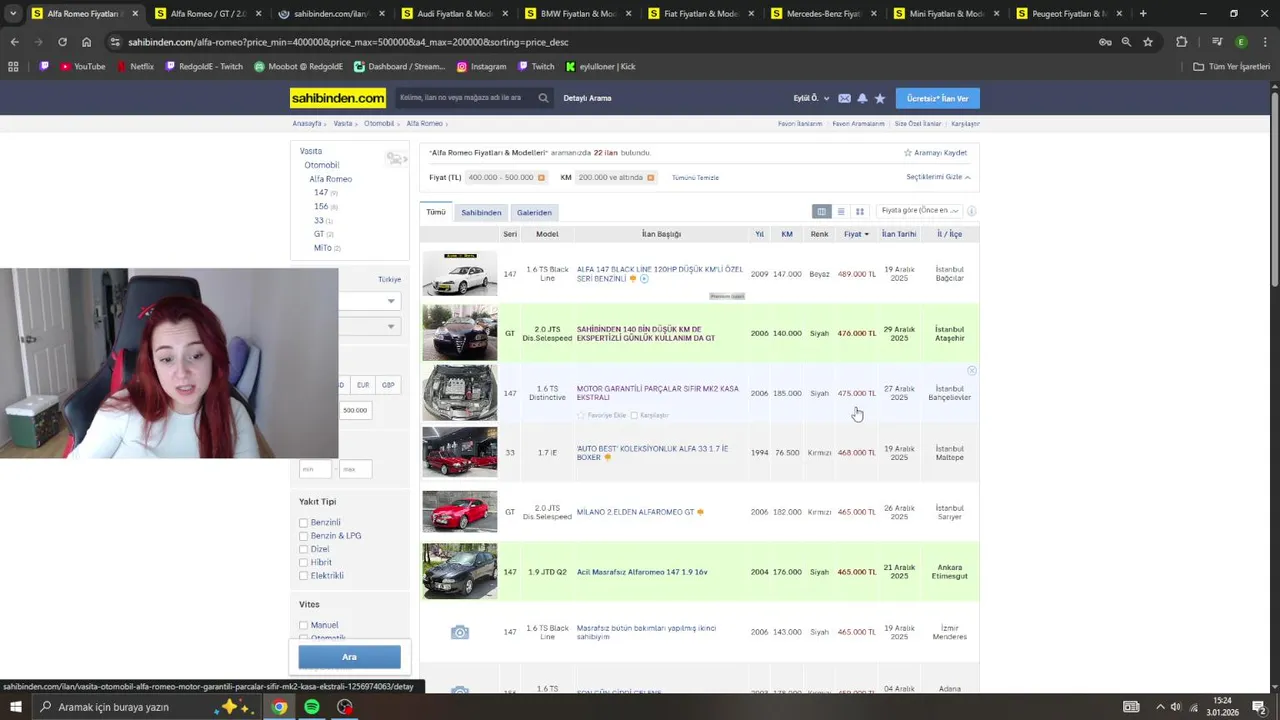Tick the Benzinli fuel checkbox
This screenshot has height=720, width=1280.
click(x=303, y=522)
